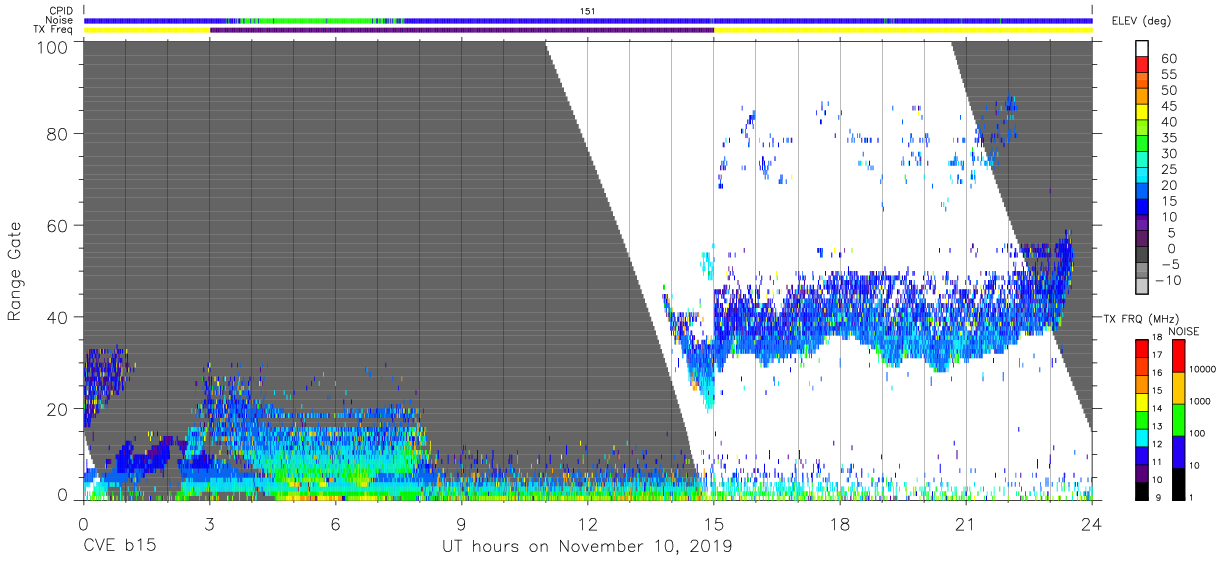The height and width of the screenshot is (567, 1228).
Task: Click the UT hours on November 10, 2019 caption
Action: pos(587,547)
